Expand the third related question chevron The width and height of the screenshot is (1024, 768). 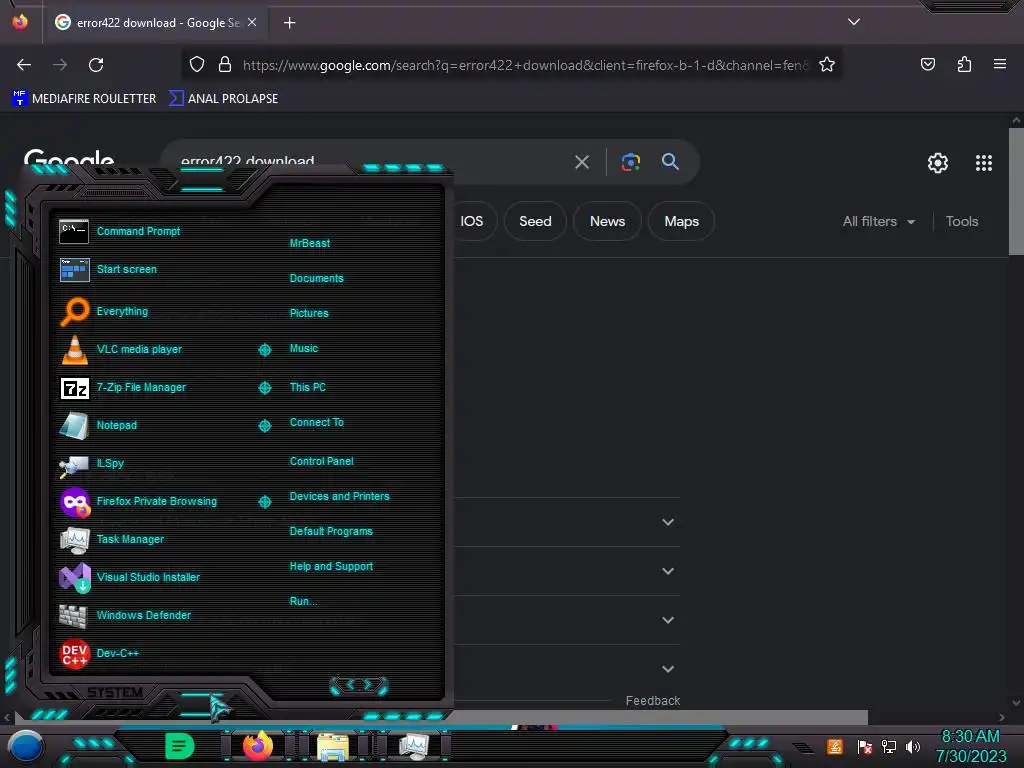667,620
